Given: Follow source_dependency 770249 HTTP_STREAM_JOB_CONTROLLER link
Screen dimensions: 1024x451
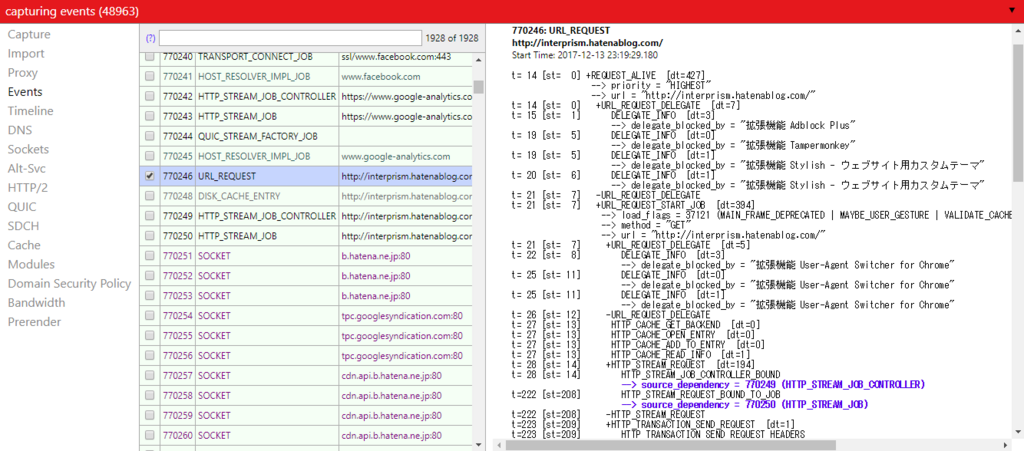Looking at the screenshot, I should point(773,384).
